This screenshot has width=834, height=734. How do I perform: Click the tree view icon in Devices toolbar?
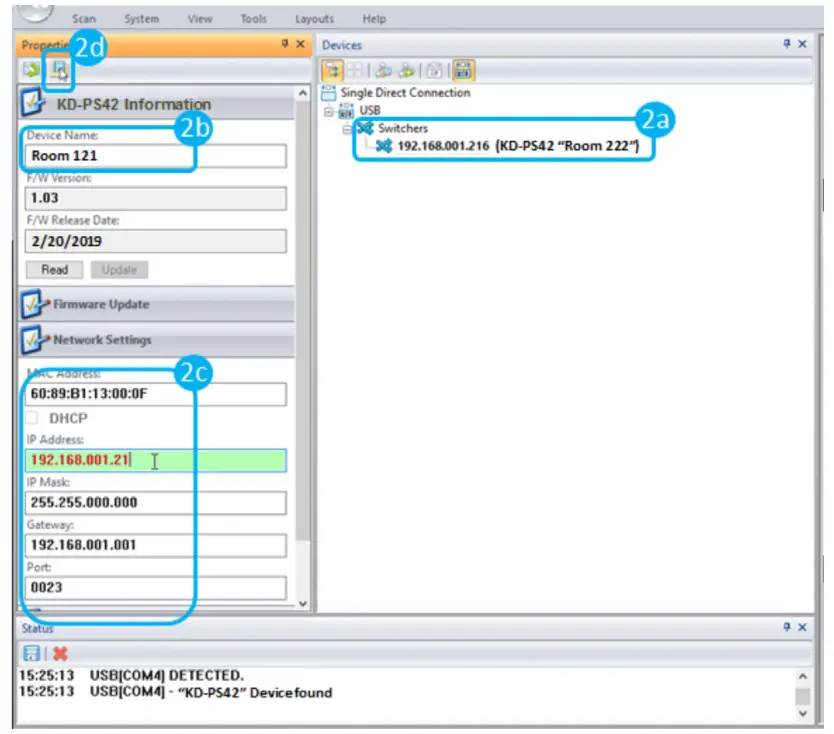tap(332, 70)
